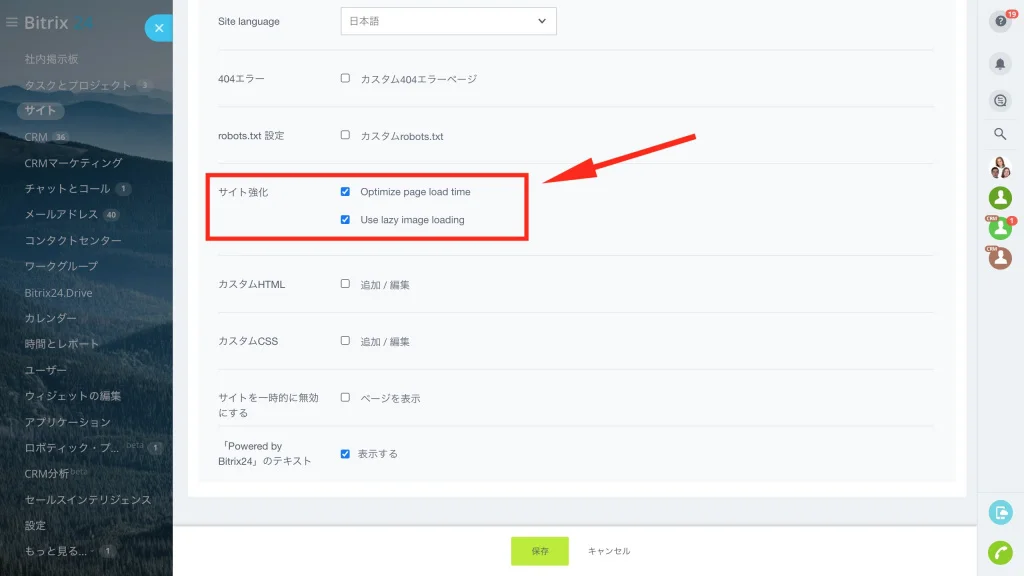This screenshot has width=1024, height=576.
Task: Enable カスタムrobots.txt checkbox
Action: (x=345, y=135)
